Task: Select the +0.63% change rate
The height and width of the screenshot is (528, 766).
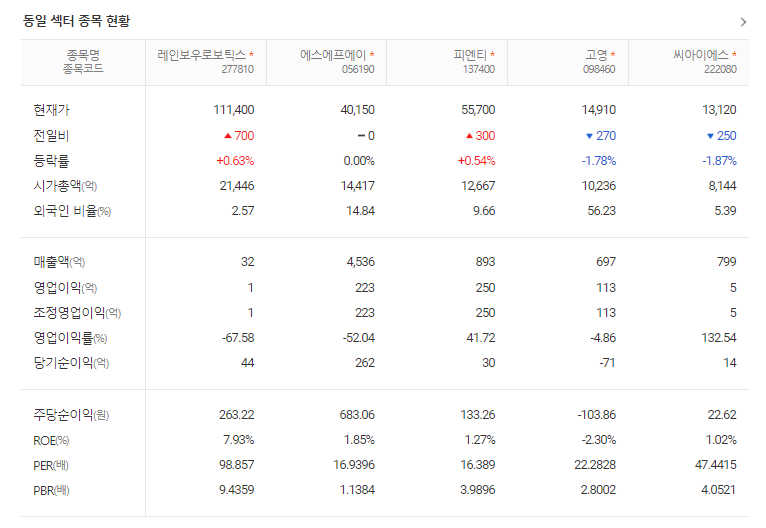Action: [x=235, y=161]
